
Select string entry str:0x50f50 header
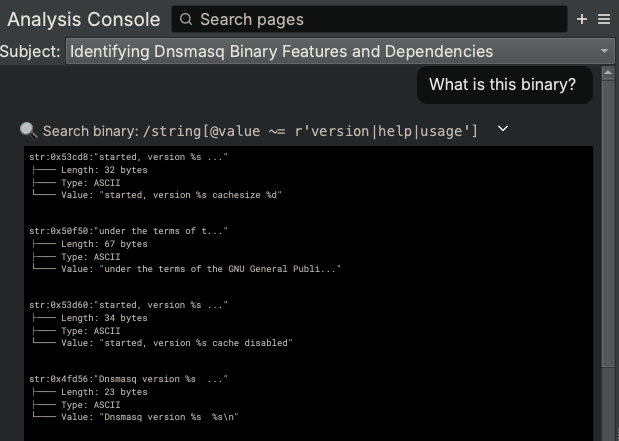[129, 231]
